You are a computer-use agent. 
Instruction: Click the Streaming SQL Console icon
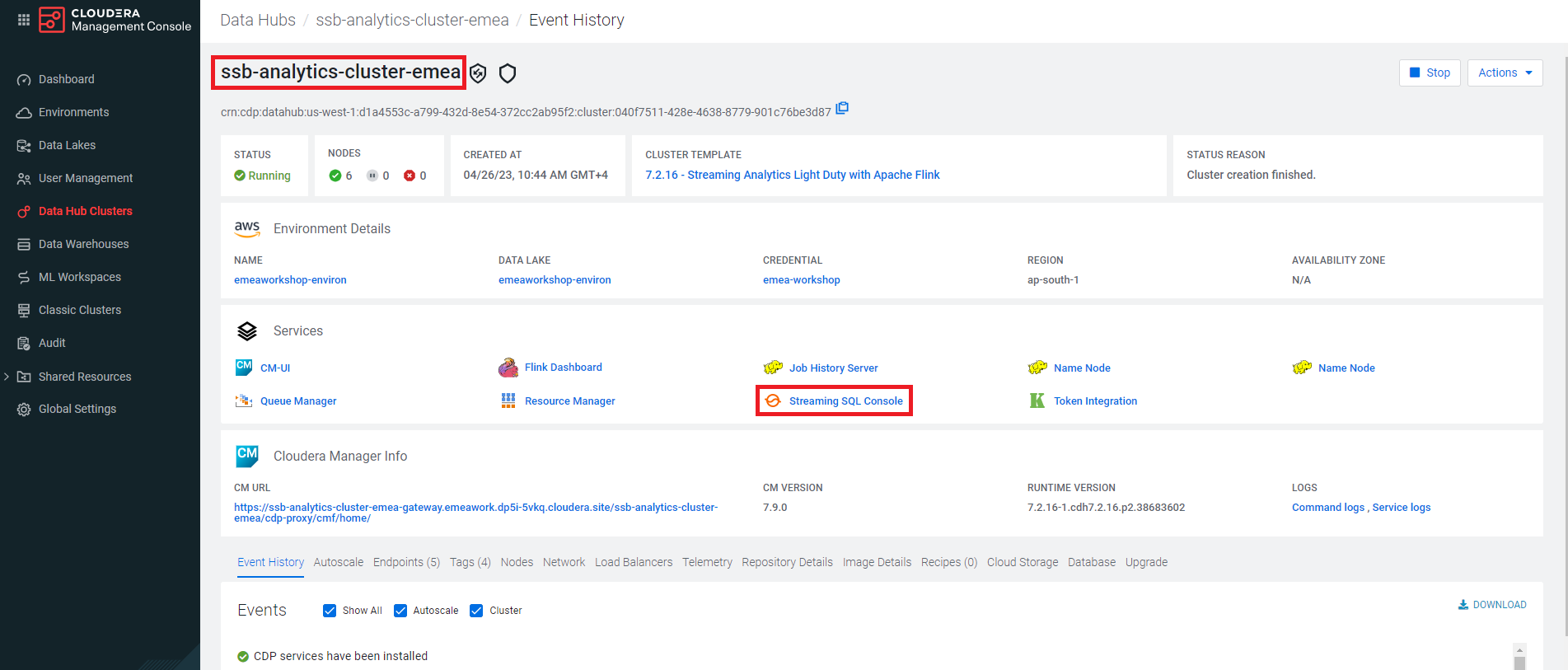[x=773, y=401]
